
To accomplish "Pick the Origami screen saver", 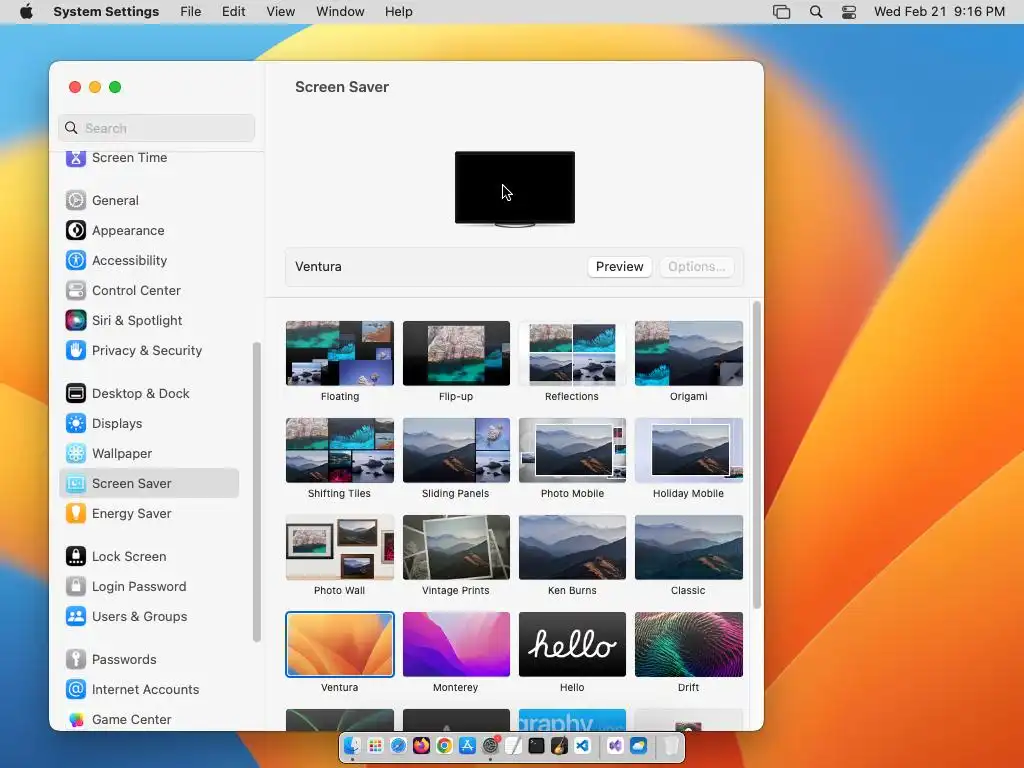I will tap(688, 353).
